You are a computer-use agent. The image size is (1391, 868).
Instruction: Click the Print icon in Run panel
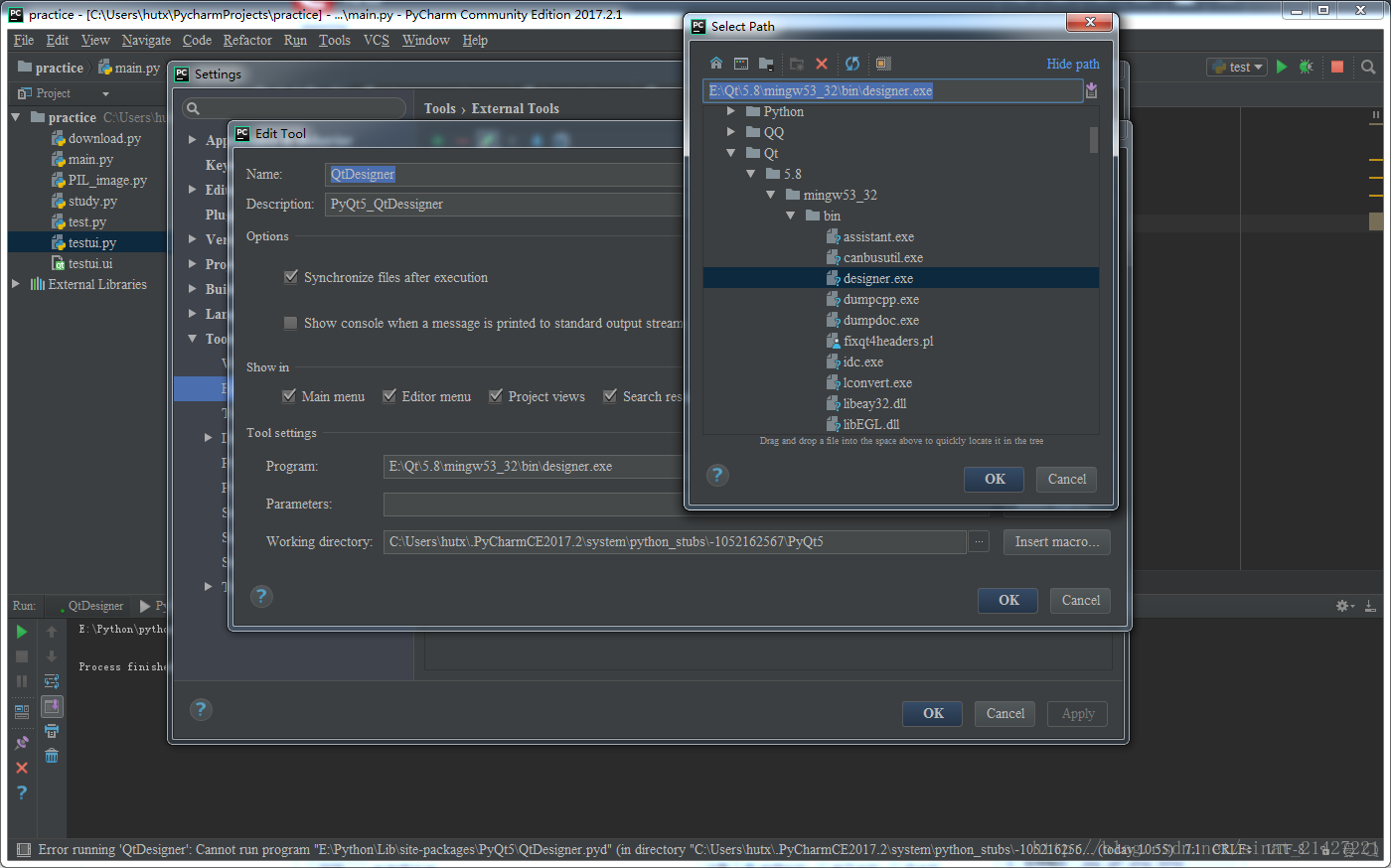pyautogui.click(x=52, y=731)
